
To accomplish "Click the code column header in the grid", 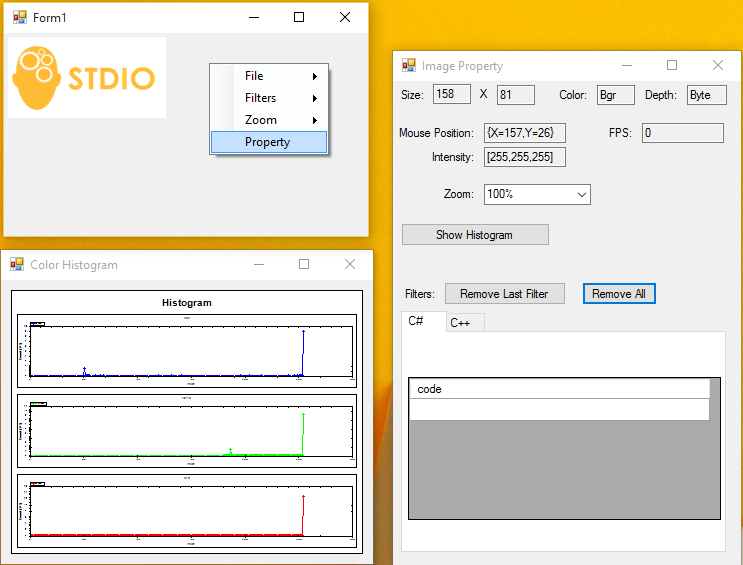I will tap(559, 389).
